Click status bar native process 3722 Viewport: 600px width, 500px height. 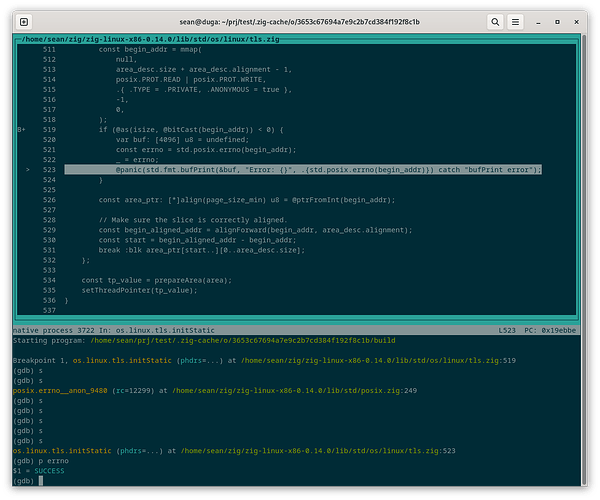pos(54,330)
